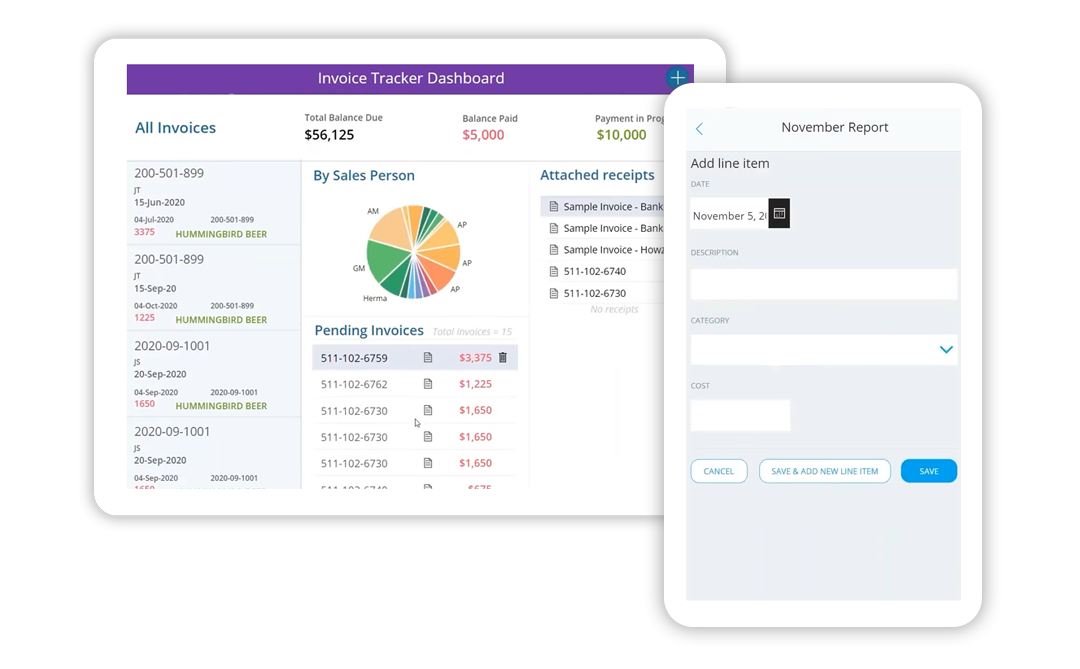This screenshot has width=1080, height=669.
Task: Click the $3,375 pending amount
Action: click(x=475, y=358)
